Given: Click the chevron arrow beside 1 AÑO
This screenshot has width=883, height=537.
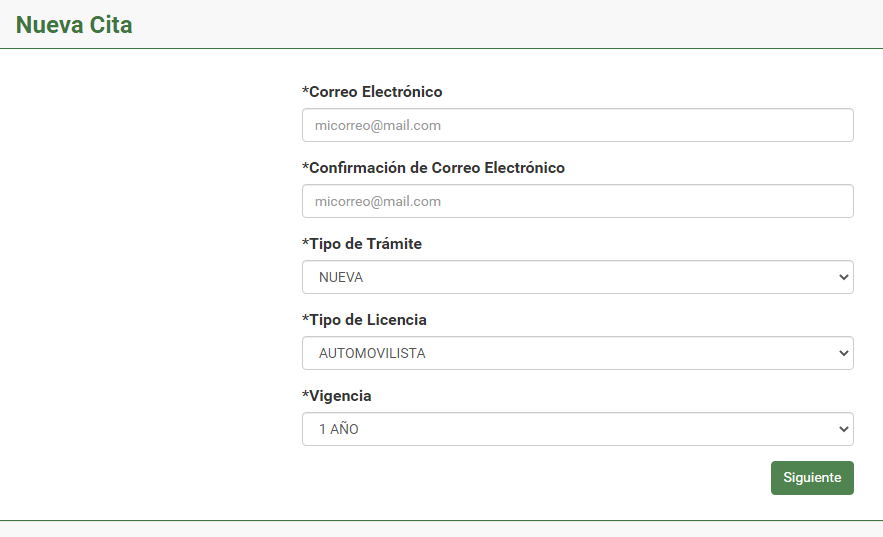Looking at the screenshot, I should (842, 430).
